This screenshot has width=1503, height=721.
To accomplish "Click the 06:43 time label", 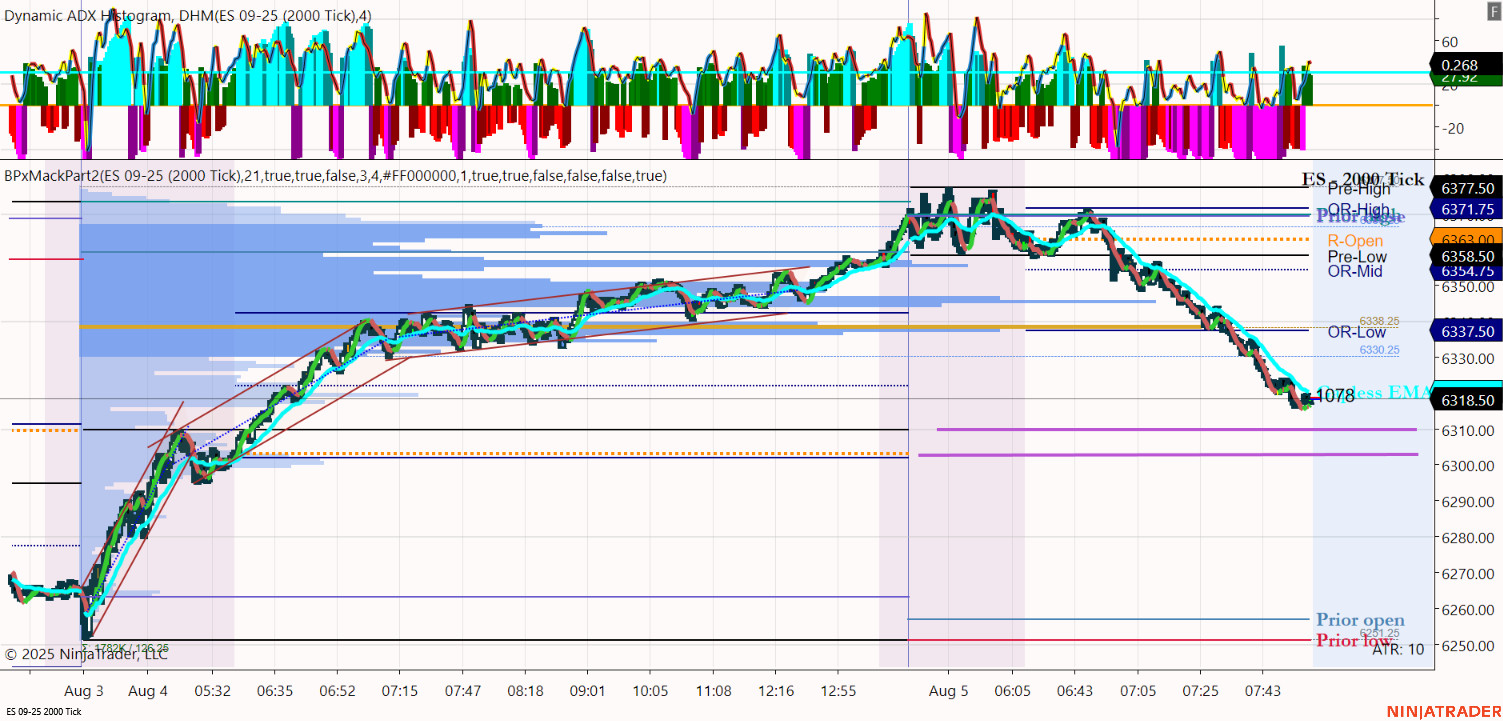I will pos(1075,691).
